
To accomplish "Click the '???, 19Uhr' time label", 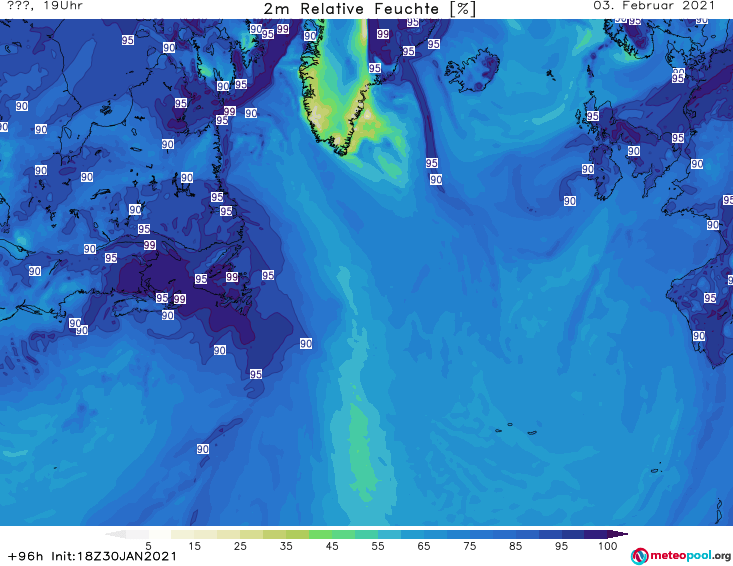I will pyautogui.click(x=45, y=6).
